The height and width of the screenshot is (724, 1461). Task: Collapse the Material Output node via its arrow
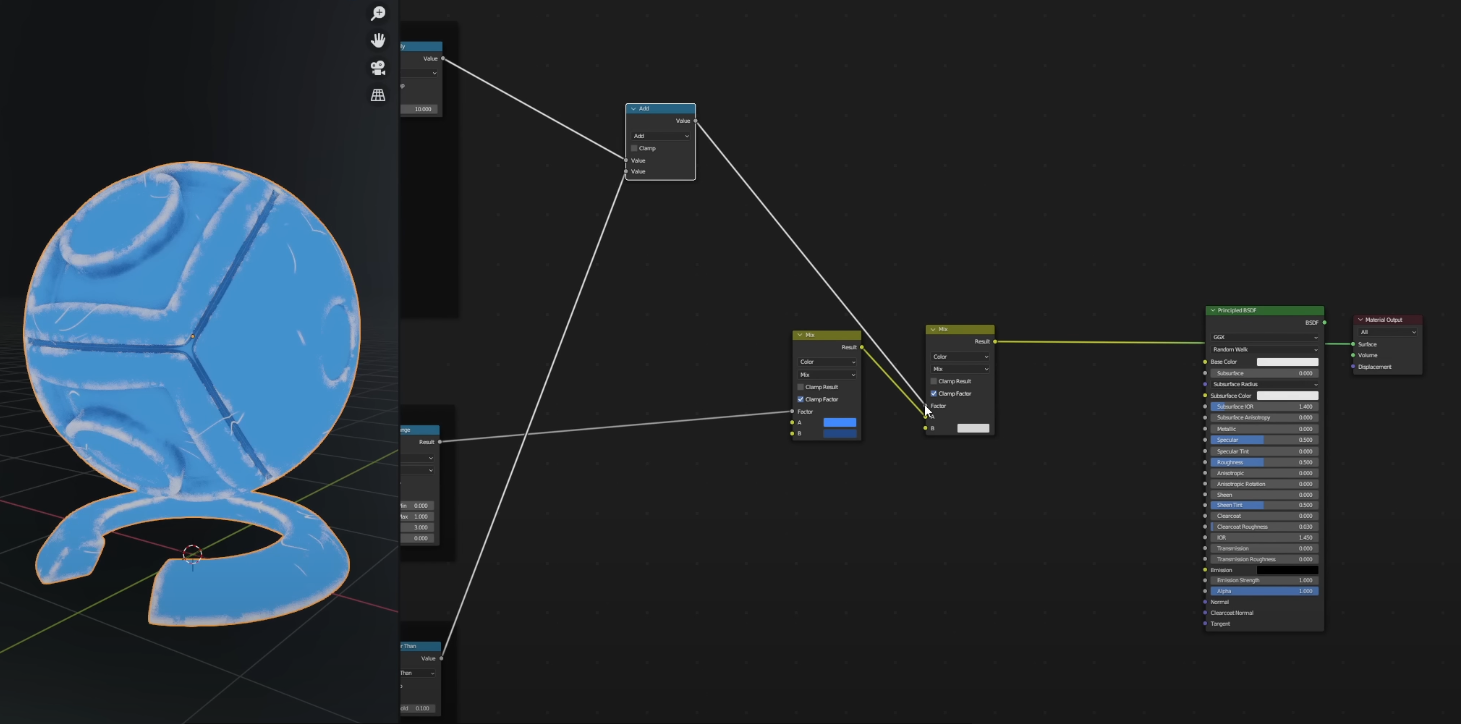click(x=1360, y=320)
